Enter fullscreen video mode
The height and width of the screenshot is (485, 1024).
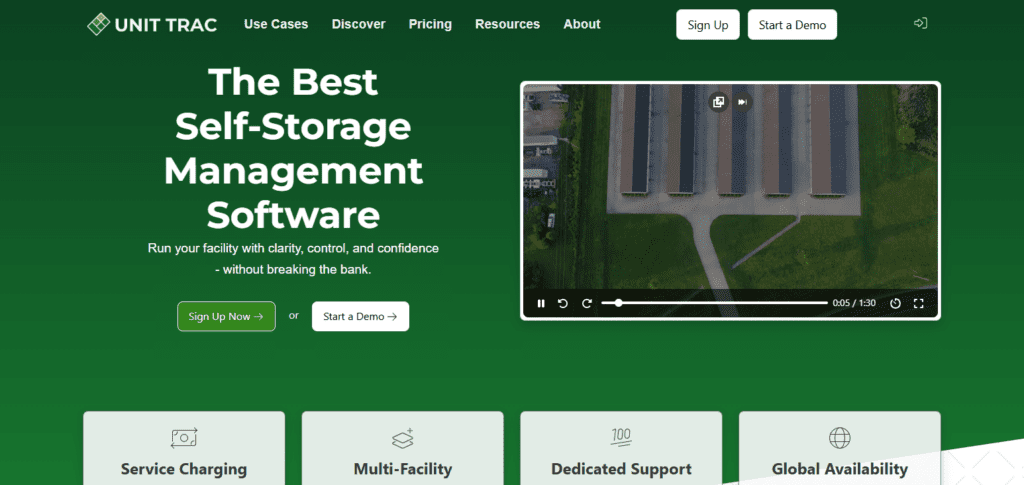(918, 304)
